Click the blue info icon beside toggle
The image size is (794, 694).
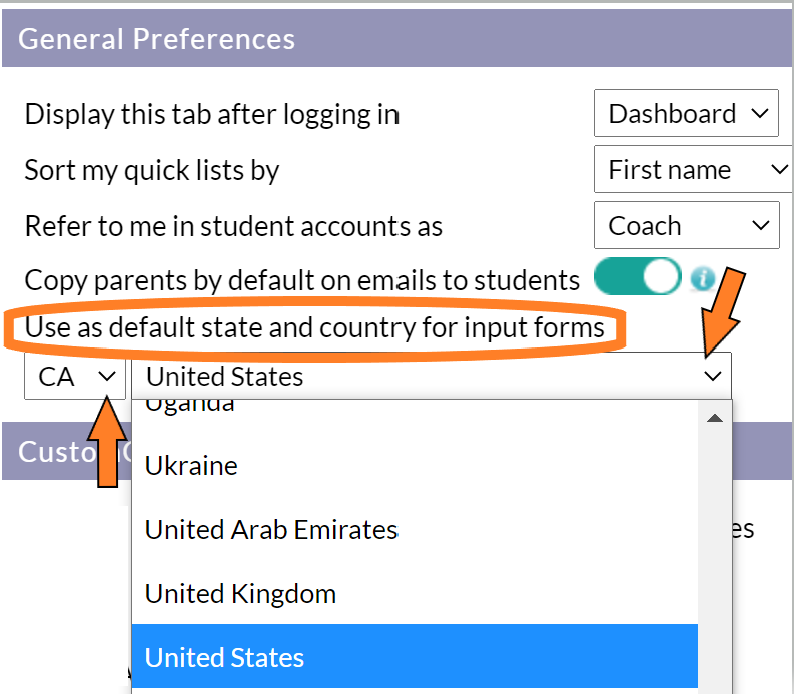703,278
